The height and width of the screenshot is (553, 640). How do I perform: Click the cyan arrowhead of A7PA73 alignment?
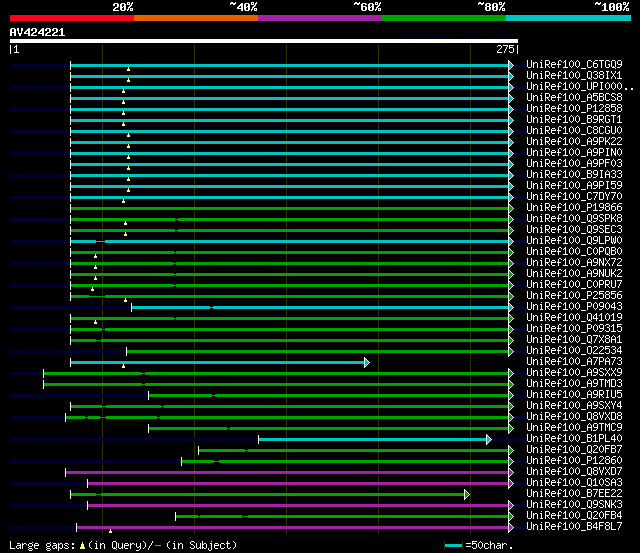pyautogui.click(x=367, y=362)
